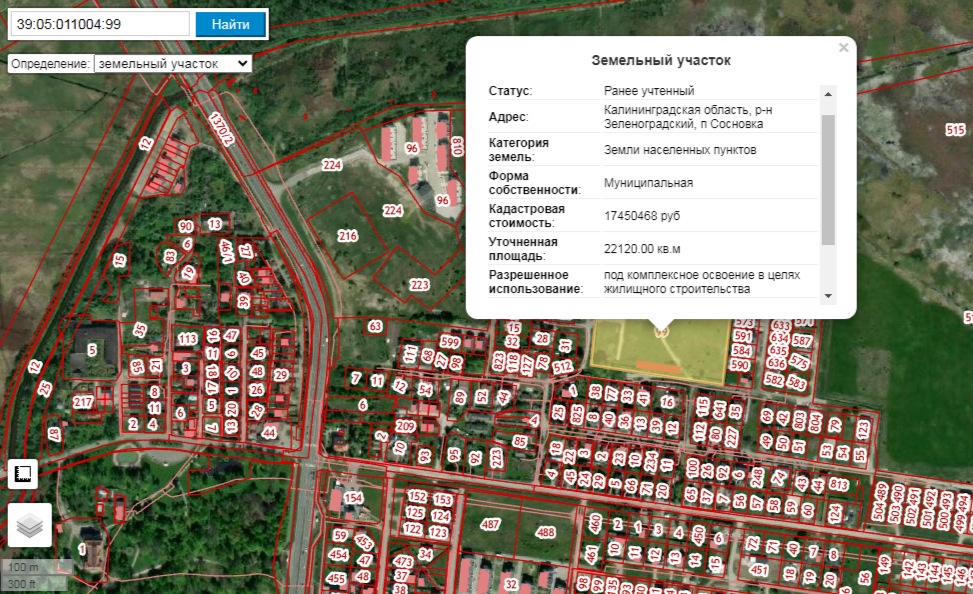Open the Определение type dropdown
This screenshot has height=594, width=973.
point(173,63)
